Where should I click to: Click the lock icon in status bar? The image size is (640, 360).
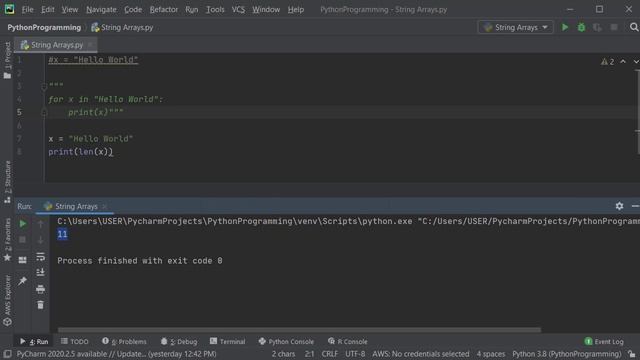tap(632, 354)
